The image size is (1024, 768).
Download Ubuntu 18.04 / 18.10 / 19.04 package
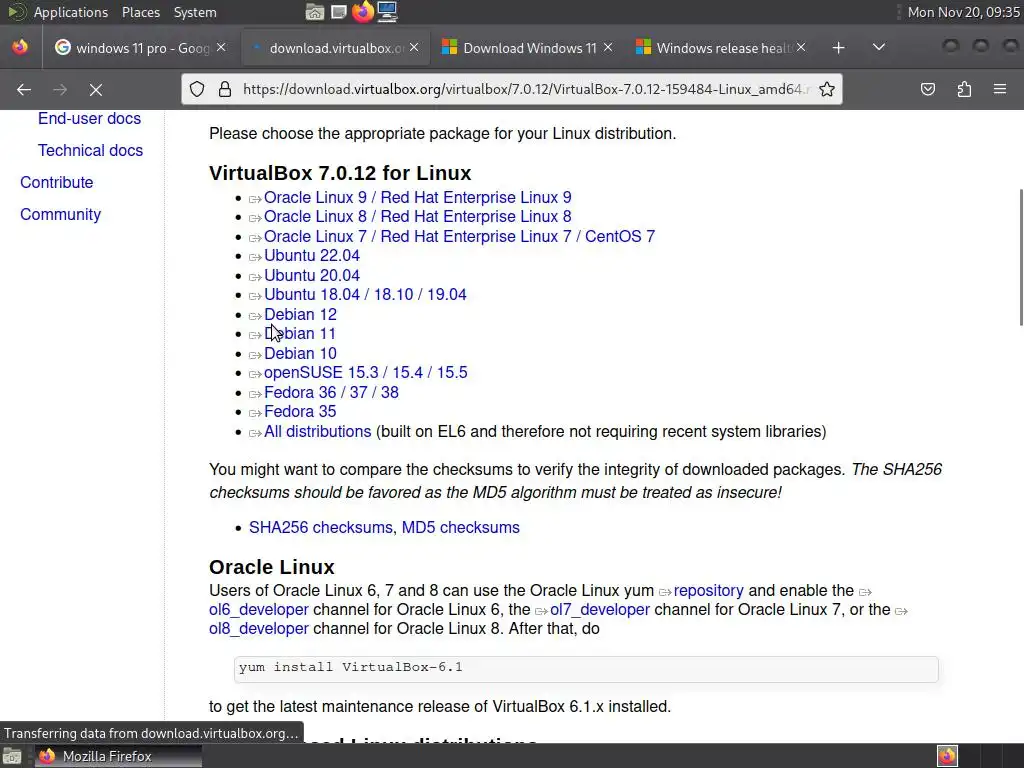tap(365, 295)
